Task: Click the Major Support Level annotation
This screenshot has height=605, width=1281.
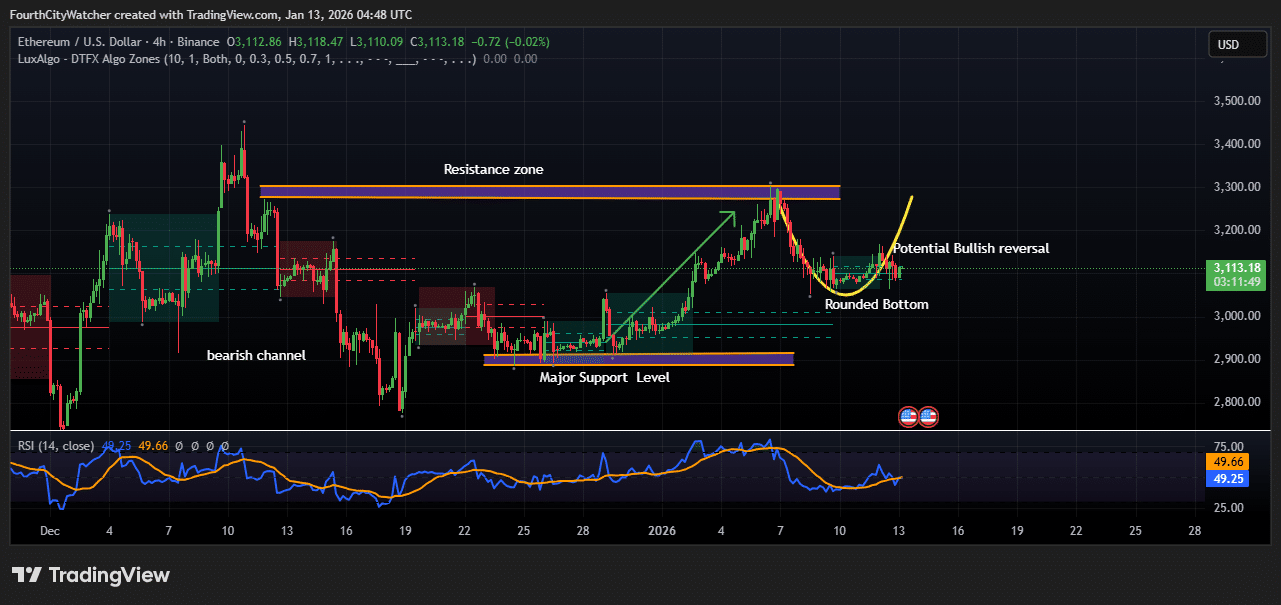Action: (x=605, y=378)
